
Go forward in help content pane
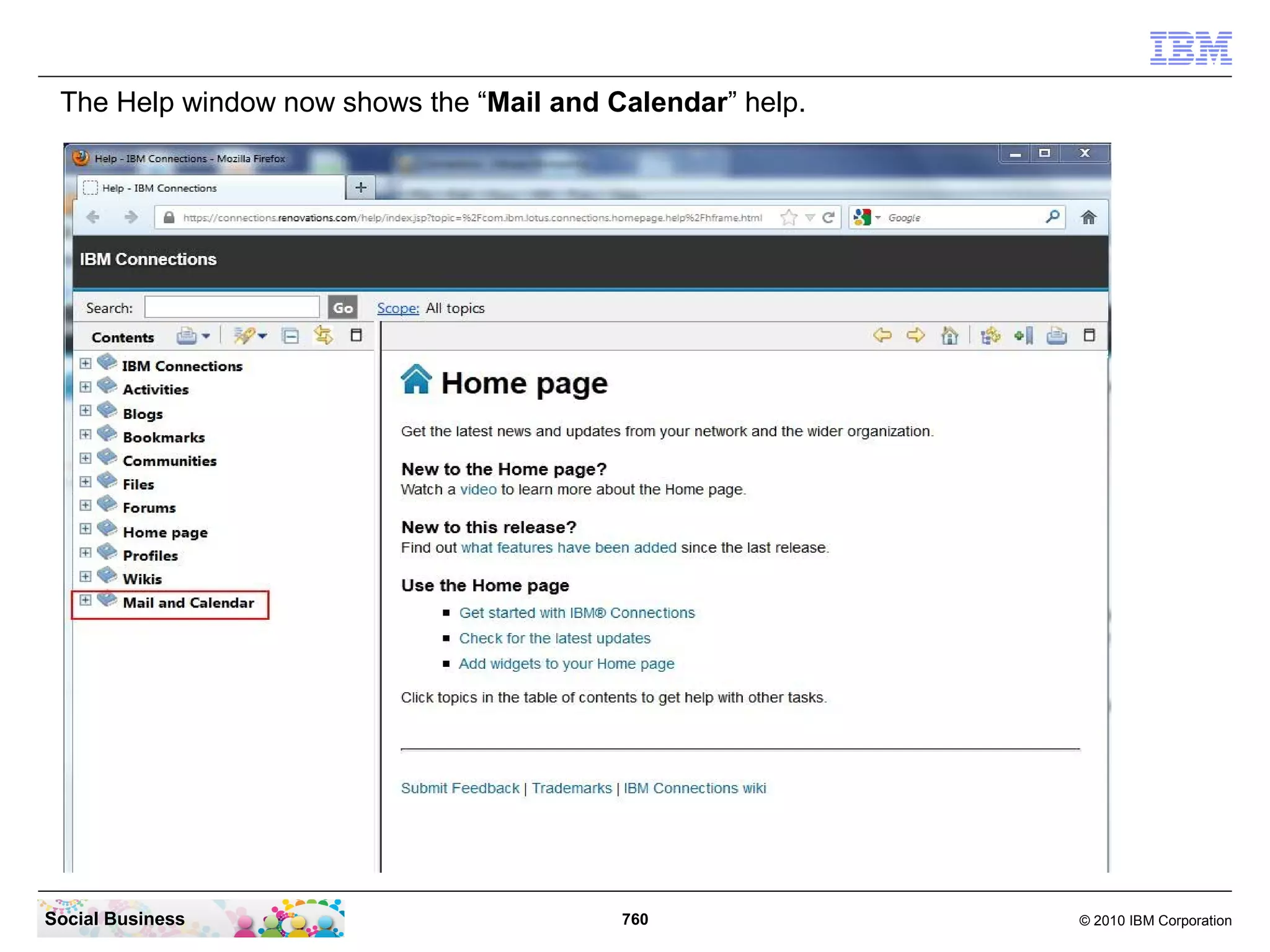[915, 335]
